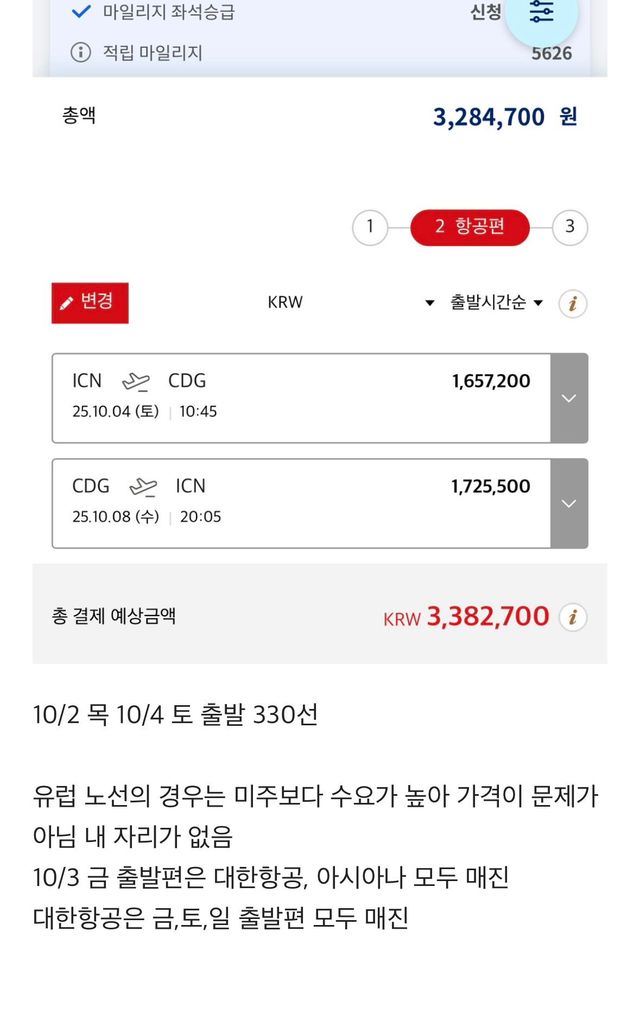This screenshot has height=1013, width=640.
Task: Go to step 1 circle
Action: [369, 227]
